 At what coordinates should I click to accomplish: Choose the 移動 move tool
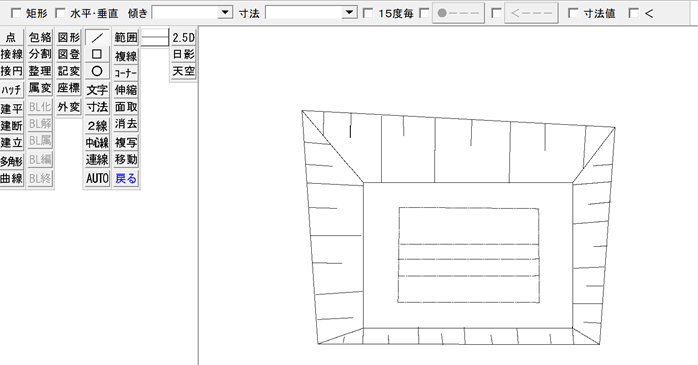coord(126,159)
